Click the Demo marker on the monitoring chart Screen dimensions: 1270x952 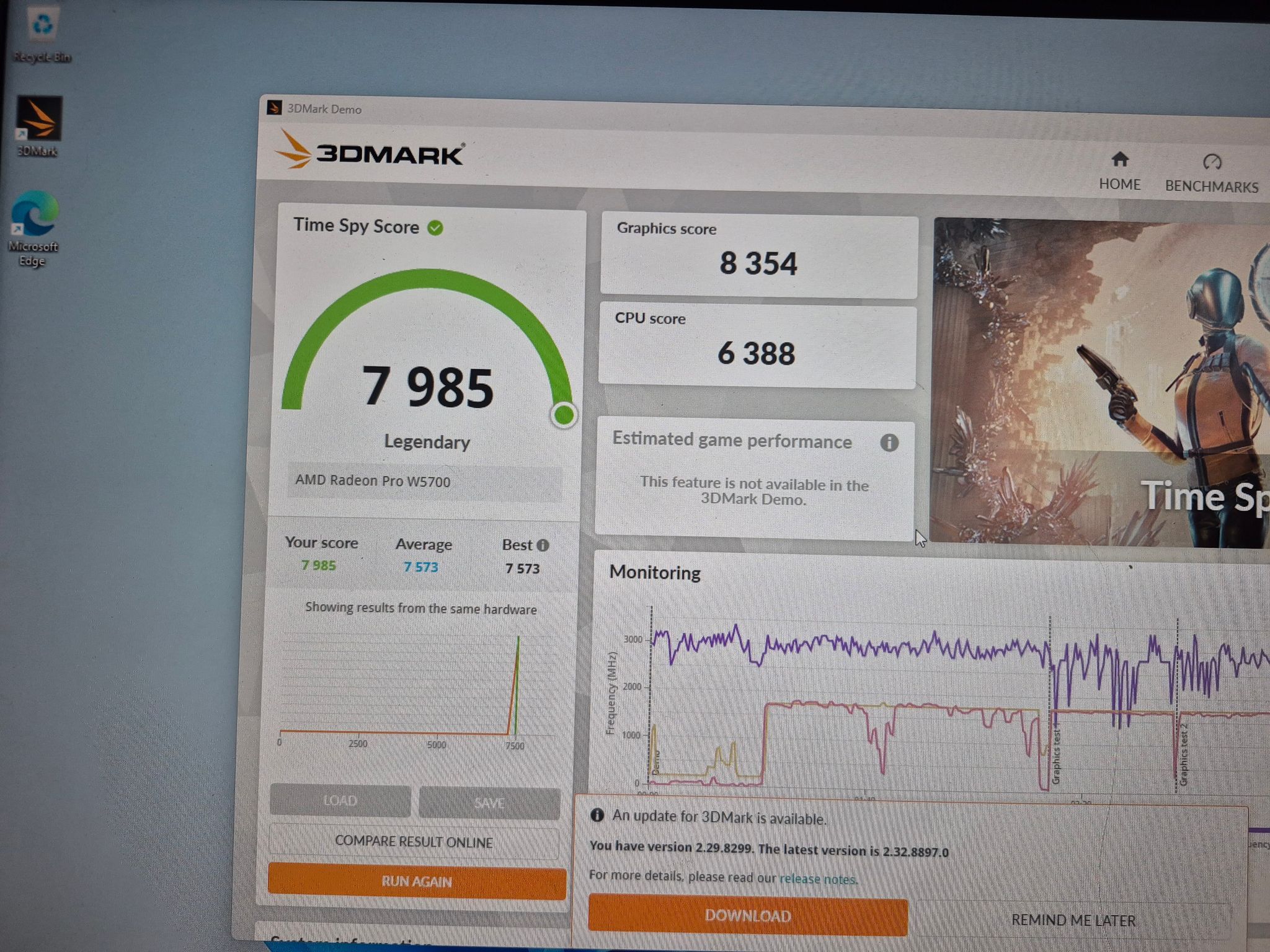click(655, 762)
